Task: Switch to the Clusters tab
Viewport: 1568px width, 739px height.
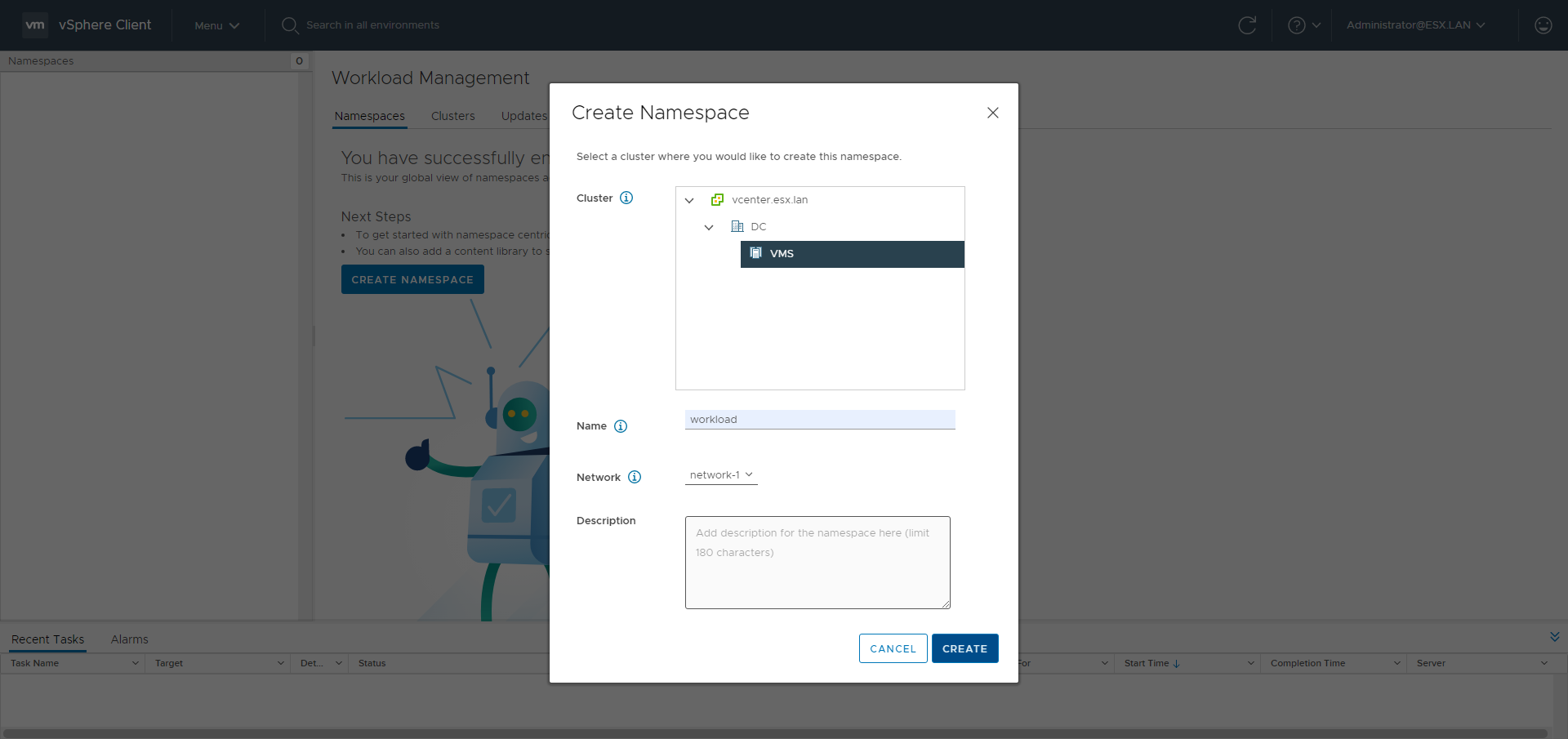Action: tap(452, 116)
